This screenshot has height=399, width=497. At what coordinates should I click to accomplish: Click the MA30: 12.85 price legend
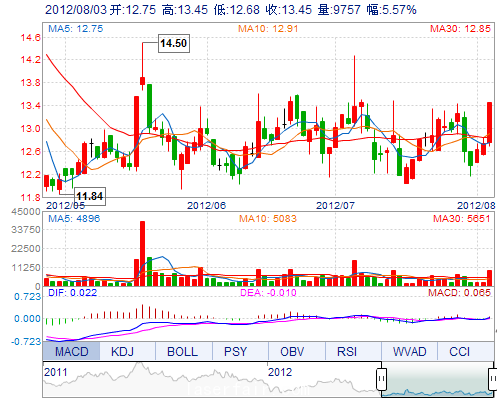point(460,29)
